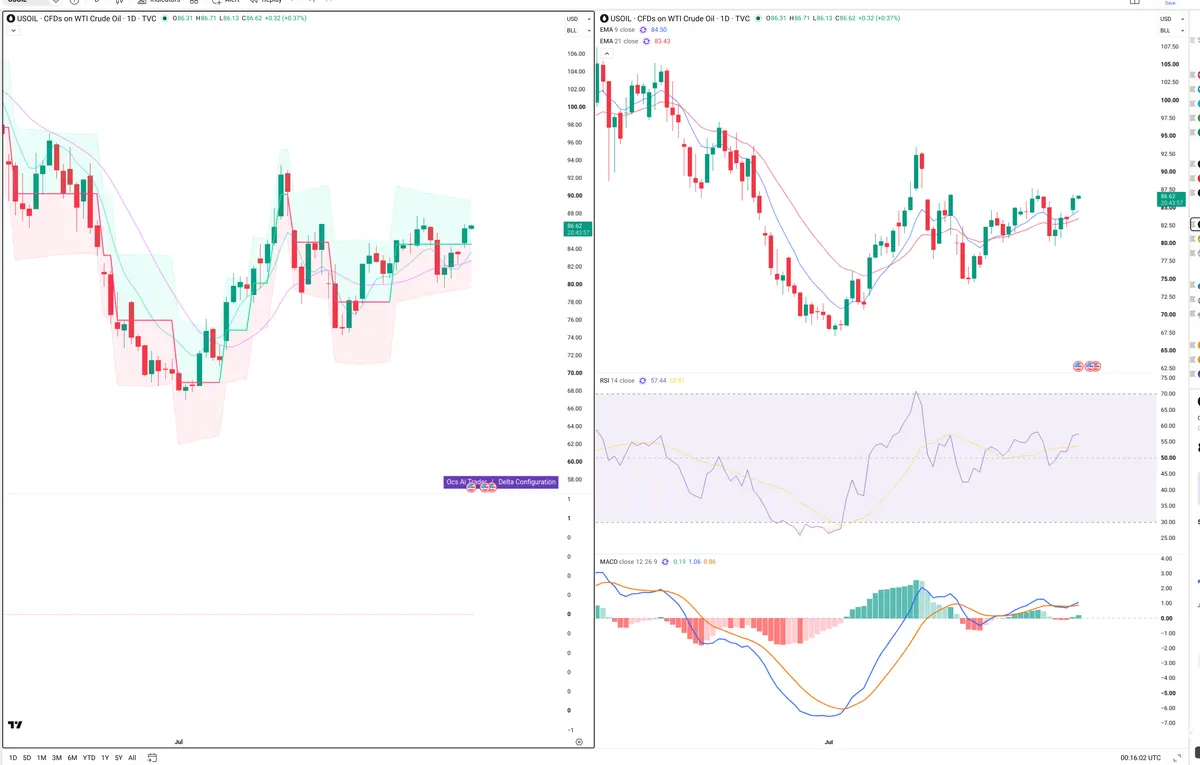Select the 5D time range
This screenshot has width=1200, height=765.
[27, 758]
